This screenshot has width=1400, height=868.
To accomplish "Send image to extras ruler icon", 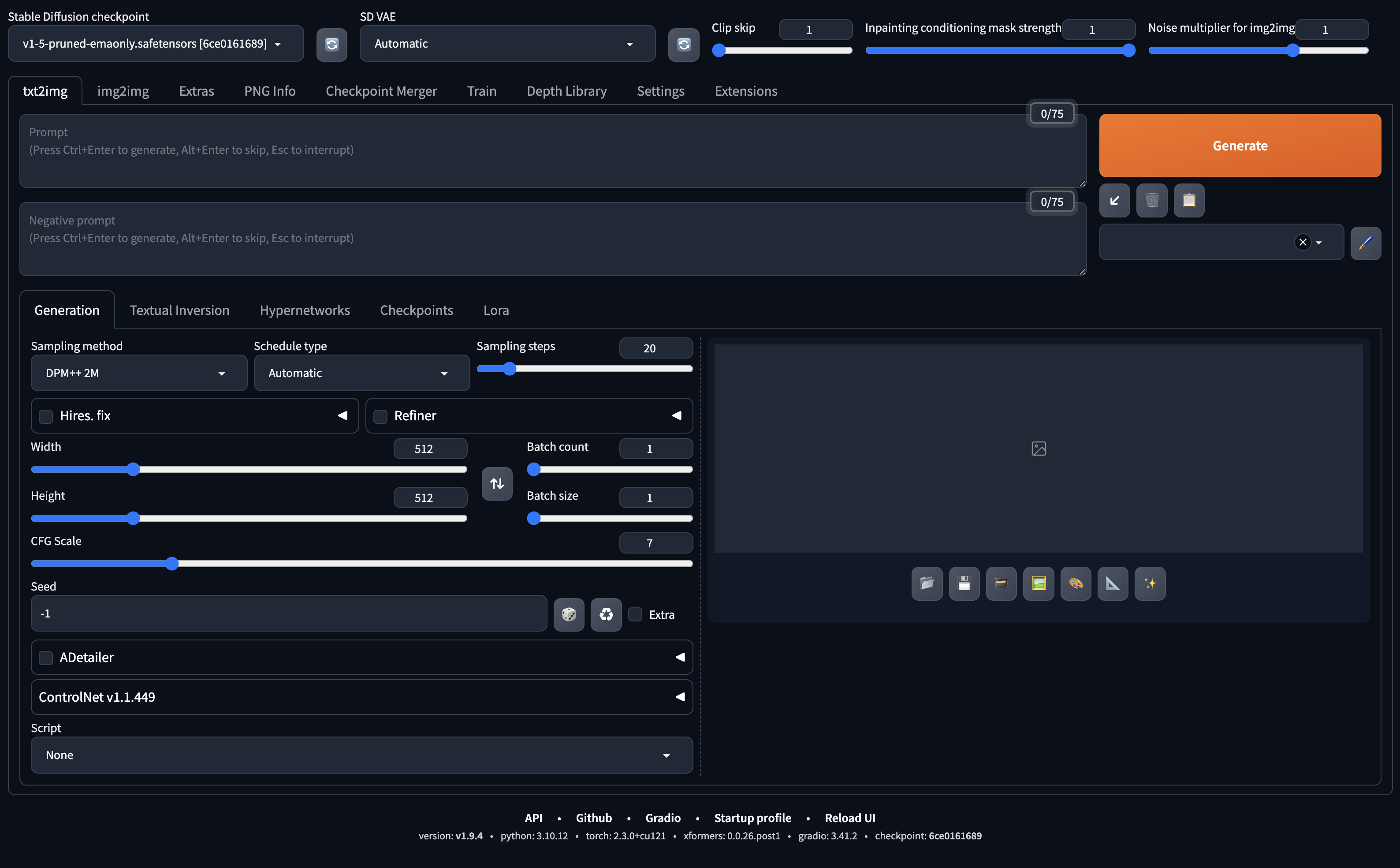I will [x=1113, y=584].
